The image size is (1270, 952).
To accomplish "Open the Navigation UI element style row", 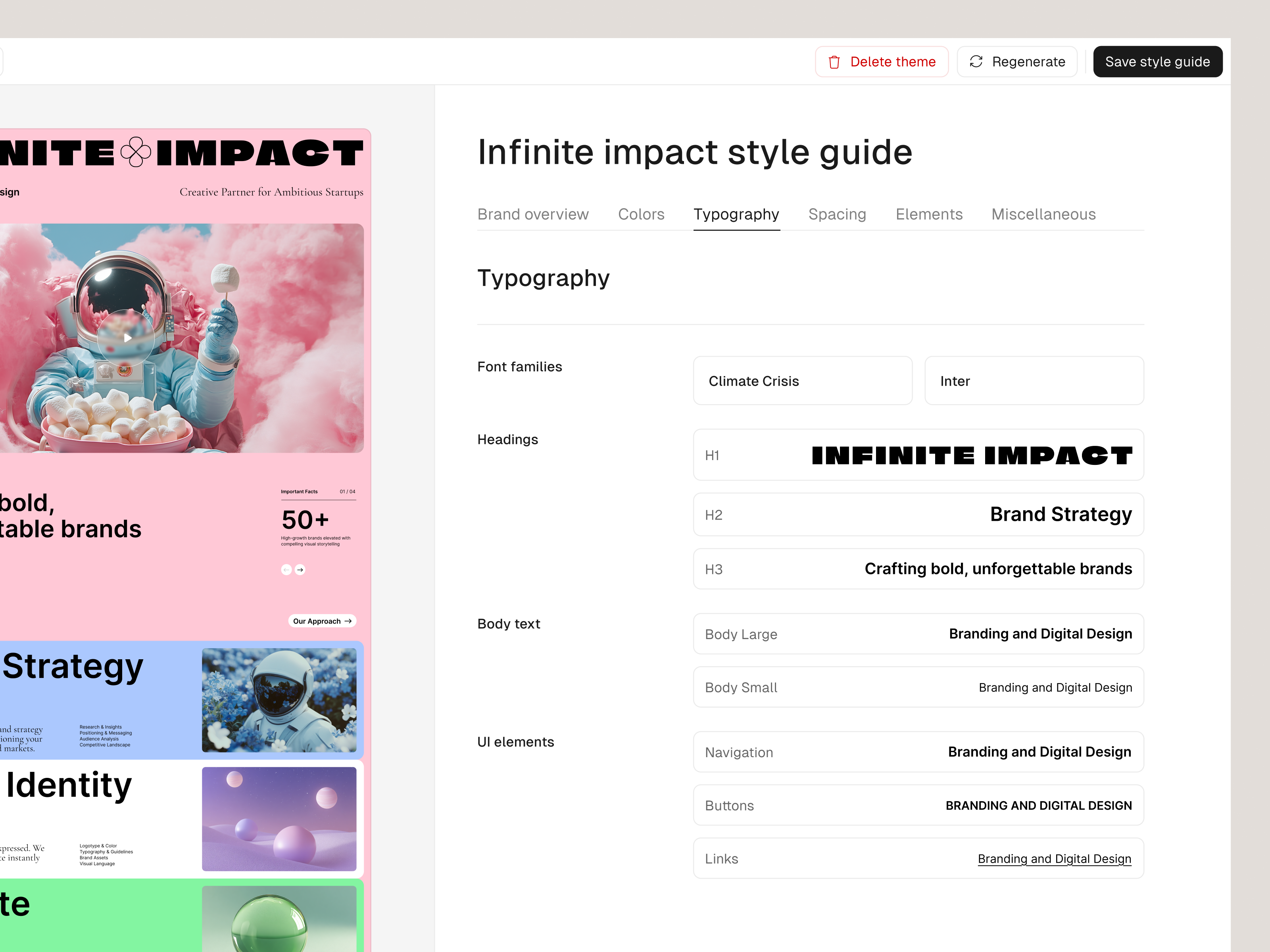I will [x=918, y=752].
